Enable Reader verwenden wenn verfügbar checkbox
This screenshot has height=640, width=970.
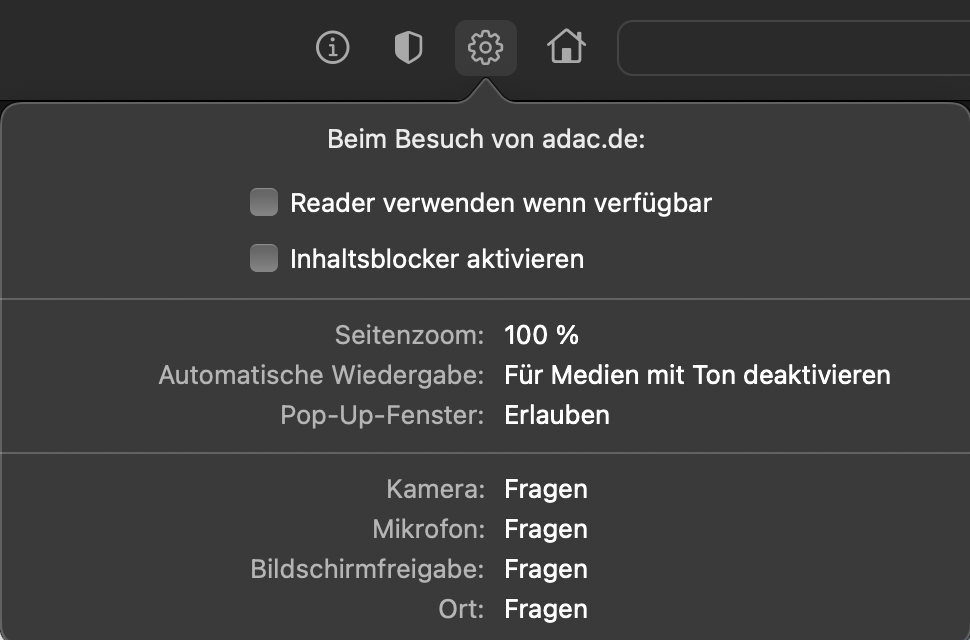(264, 203)
